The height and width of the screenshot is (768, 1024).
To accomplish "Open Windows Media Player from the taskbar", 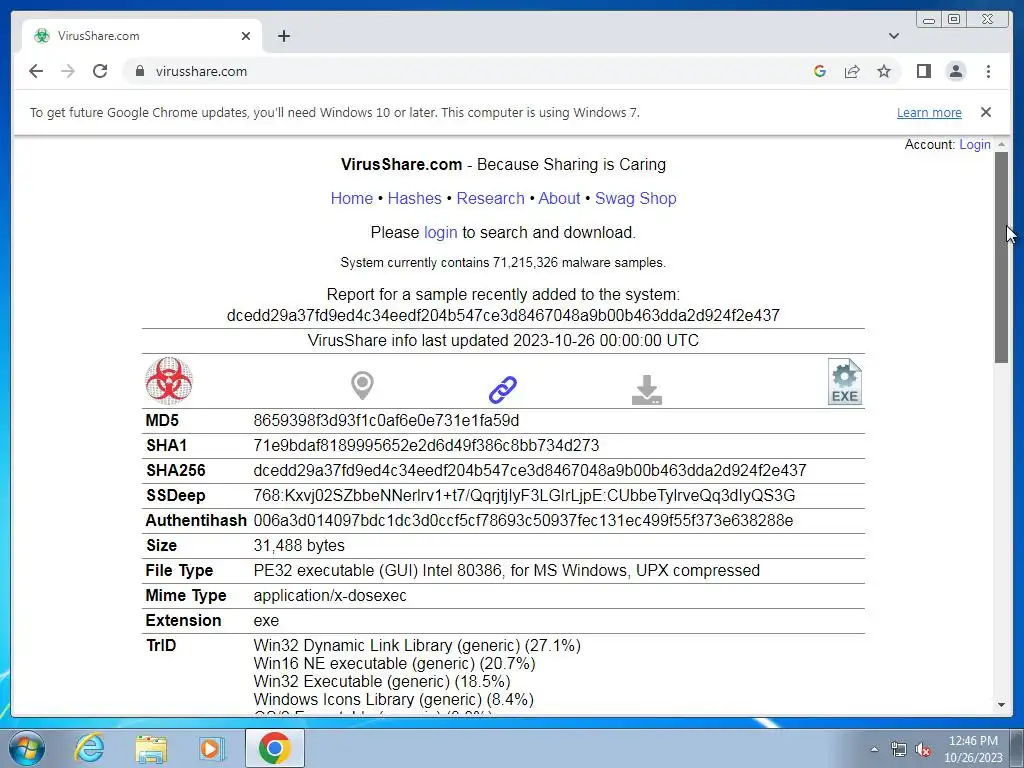I will point(211,748).
